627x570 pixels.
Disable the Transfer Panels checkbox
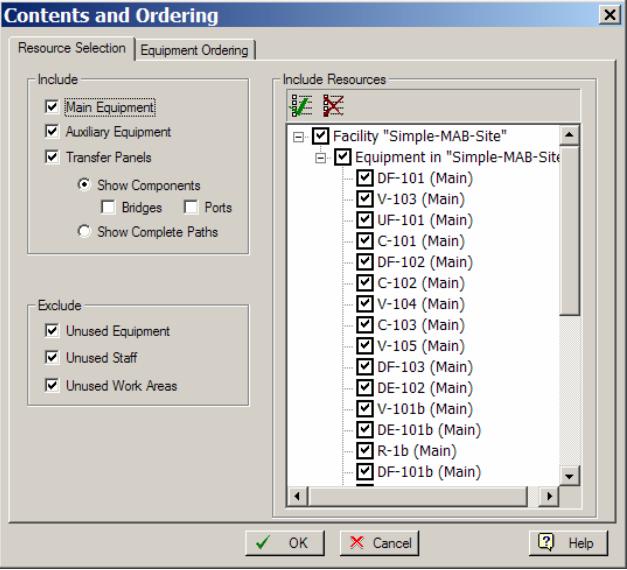click(51, 157)
